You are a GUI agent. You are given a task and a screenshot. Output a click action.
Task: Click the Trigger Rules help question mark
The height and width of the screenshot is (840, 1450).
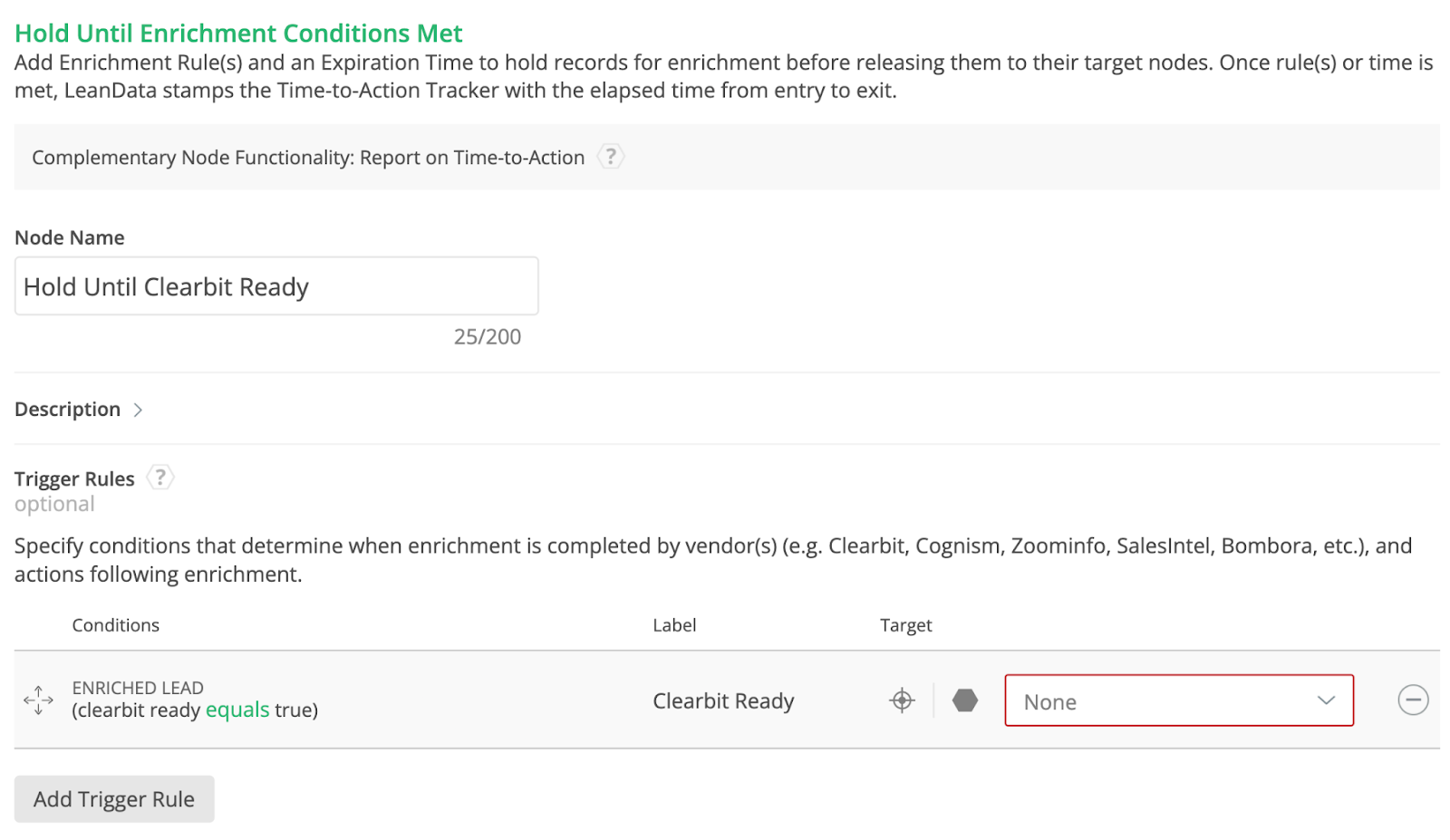click(160, 478)
